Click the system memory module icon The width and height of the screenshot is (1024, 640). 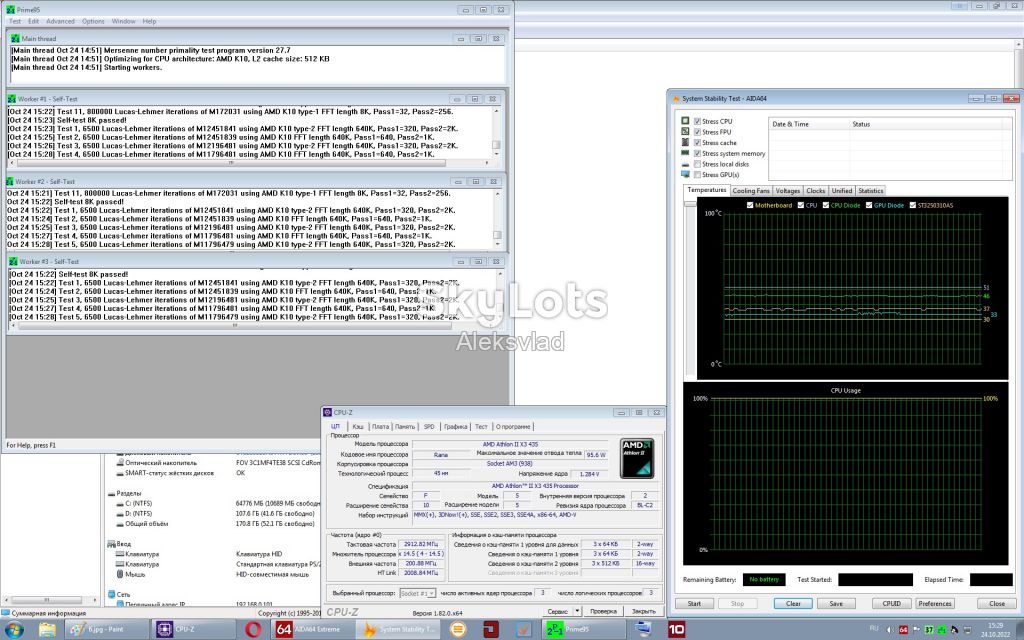(x=685, y=153)
